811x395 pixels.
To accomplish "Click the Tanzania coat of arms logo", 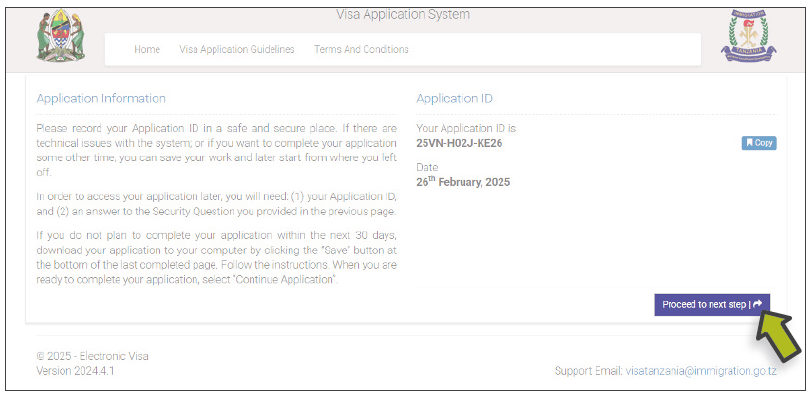I will pyautogui.click(x=61, y=35).
